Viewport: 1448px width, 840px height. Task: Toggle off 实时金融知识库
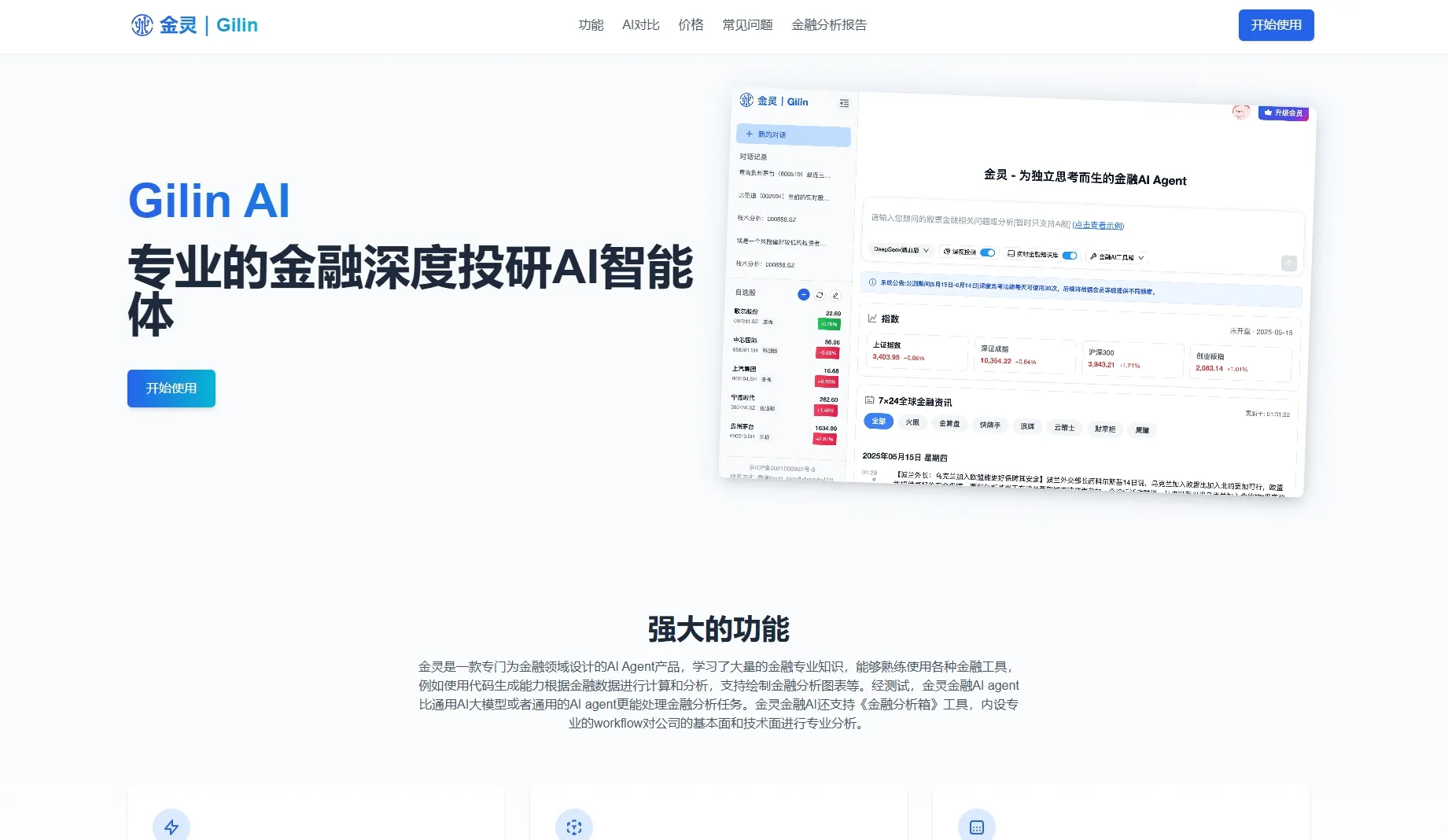click(1069, 256)
